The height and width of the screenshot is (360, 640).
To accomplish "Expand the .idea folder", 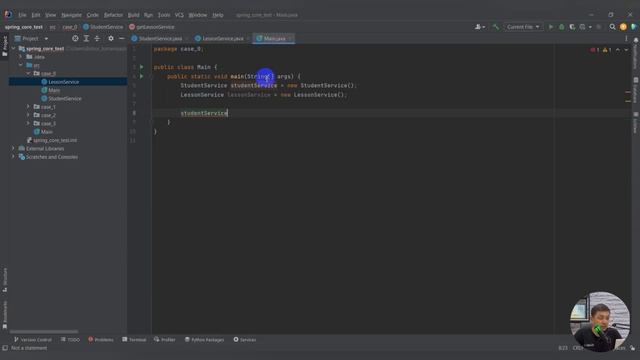I will (x=21, y=57).
